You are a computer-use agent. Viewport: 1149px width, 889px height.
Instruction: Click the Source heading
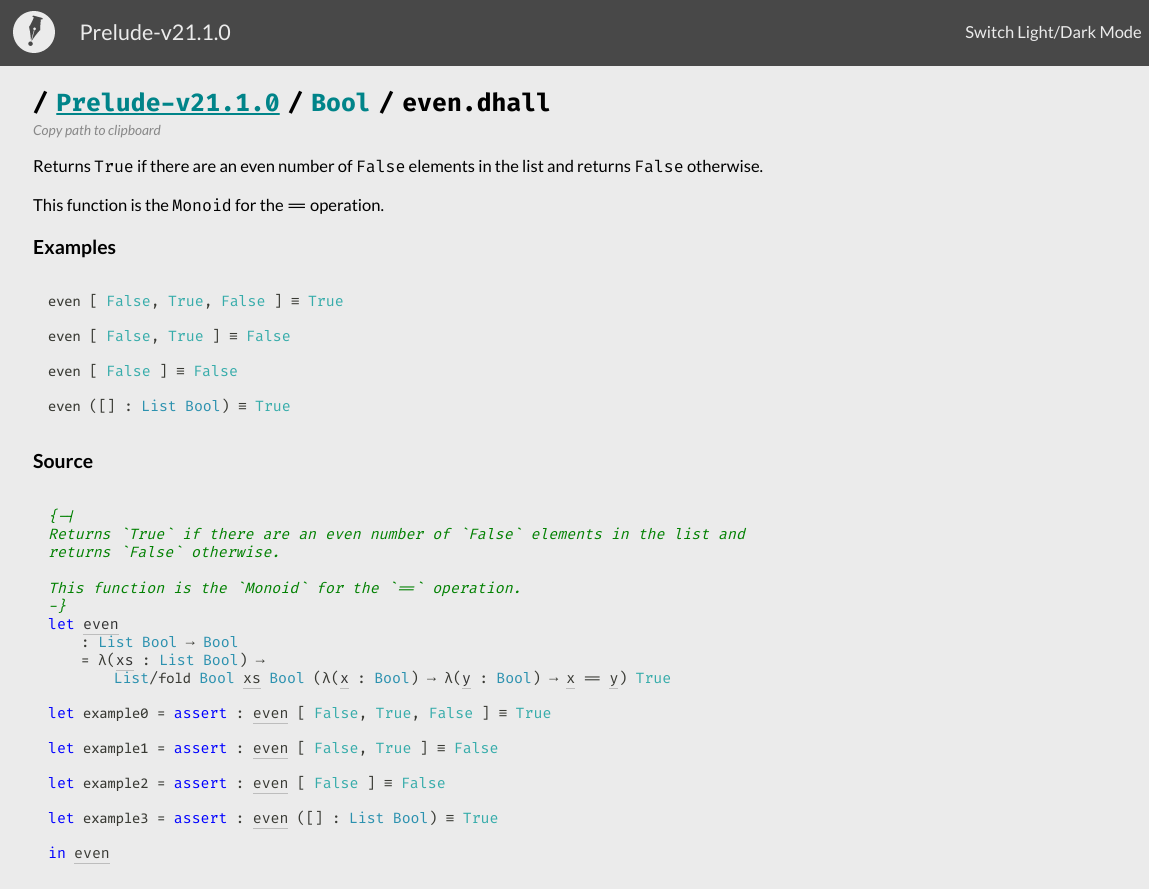point(63,462)
